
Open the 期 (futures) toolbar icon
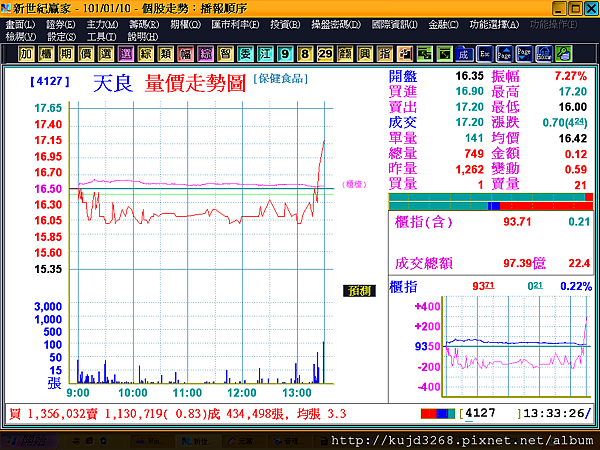(66, 54)
